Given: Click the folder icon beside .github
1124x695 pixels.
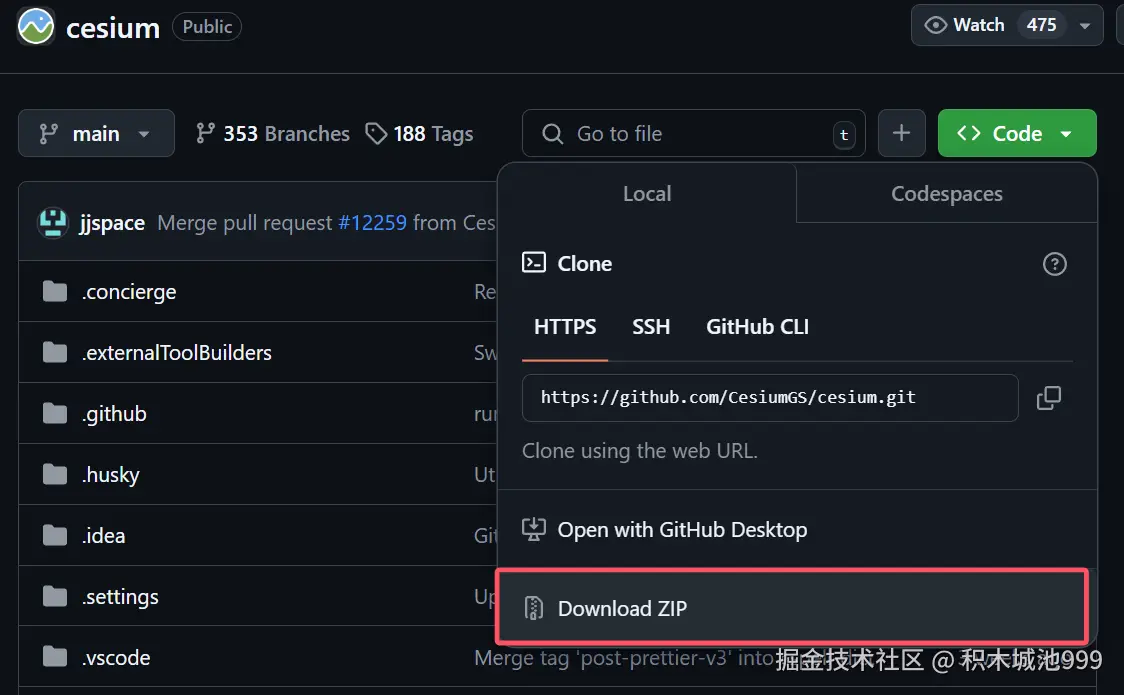Looking at the screenshot, I should point(54,413).
